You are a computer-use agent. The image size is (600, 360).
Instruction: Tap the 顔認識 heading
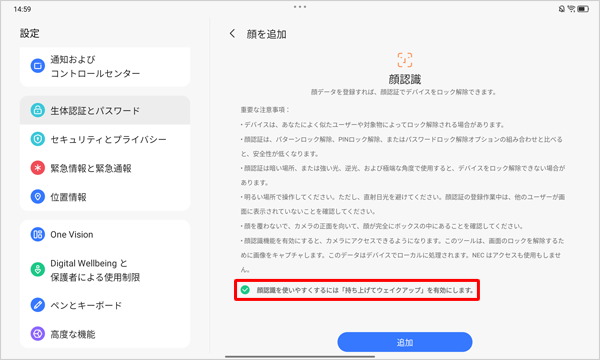click(404, 79)
